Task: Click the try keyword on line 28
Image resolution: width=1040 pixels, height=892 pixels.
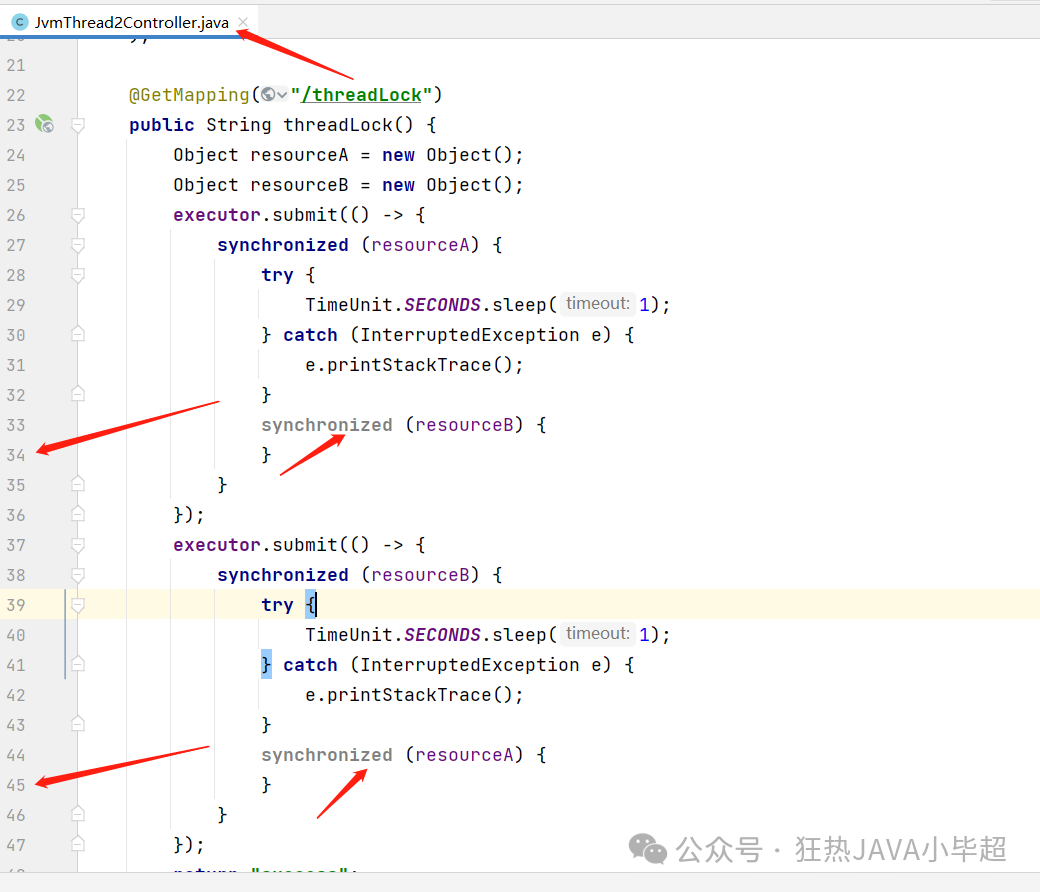Action: 277,275
